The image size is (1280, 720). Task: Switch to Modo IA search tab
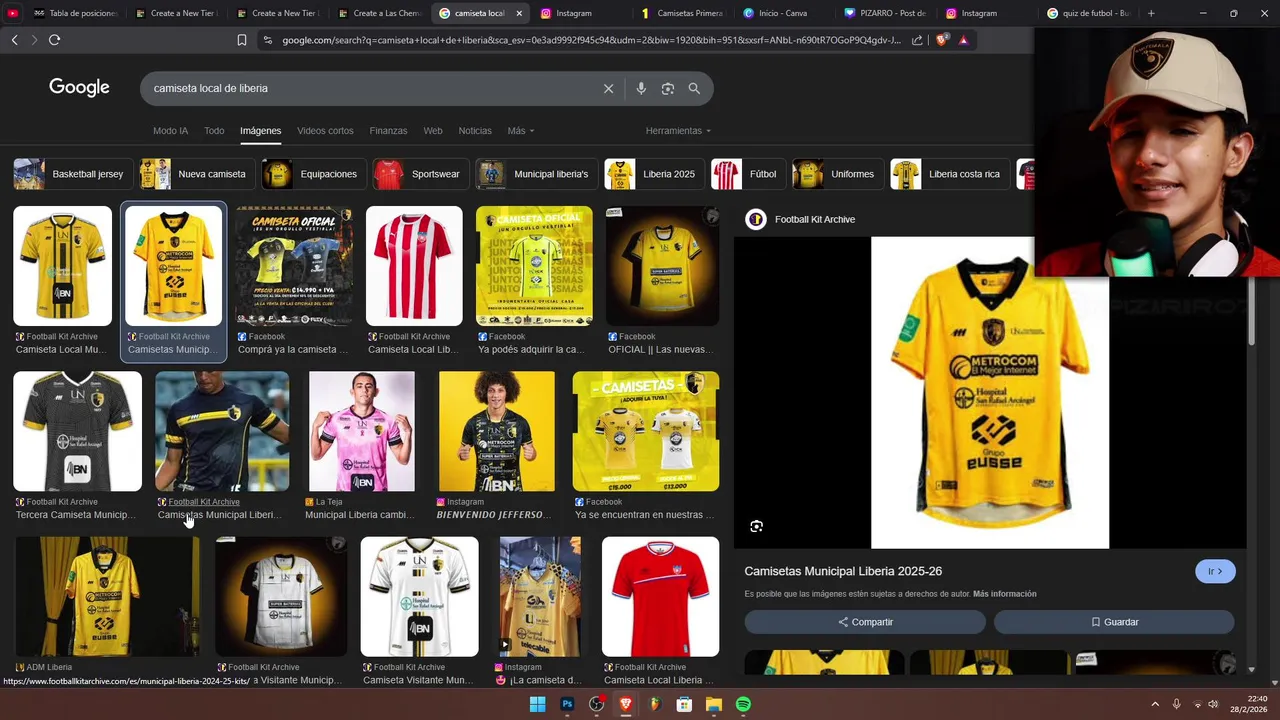pyautogui.click(x=170, y=131)
